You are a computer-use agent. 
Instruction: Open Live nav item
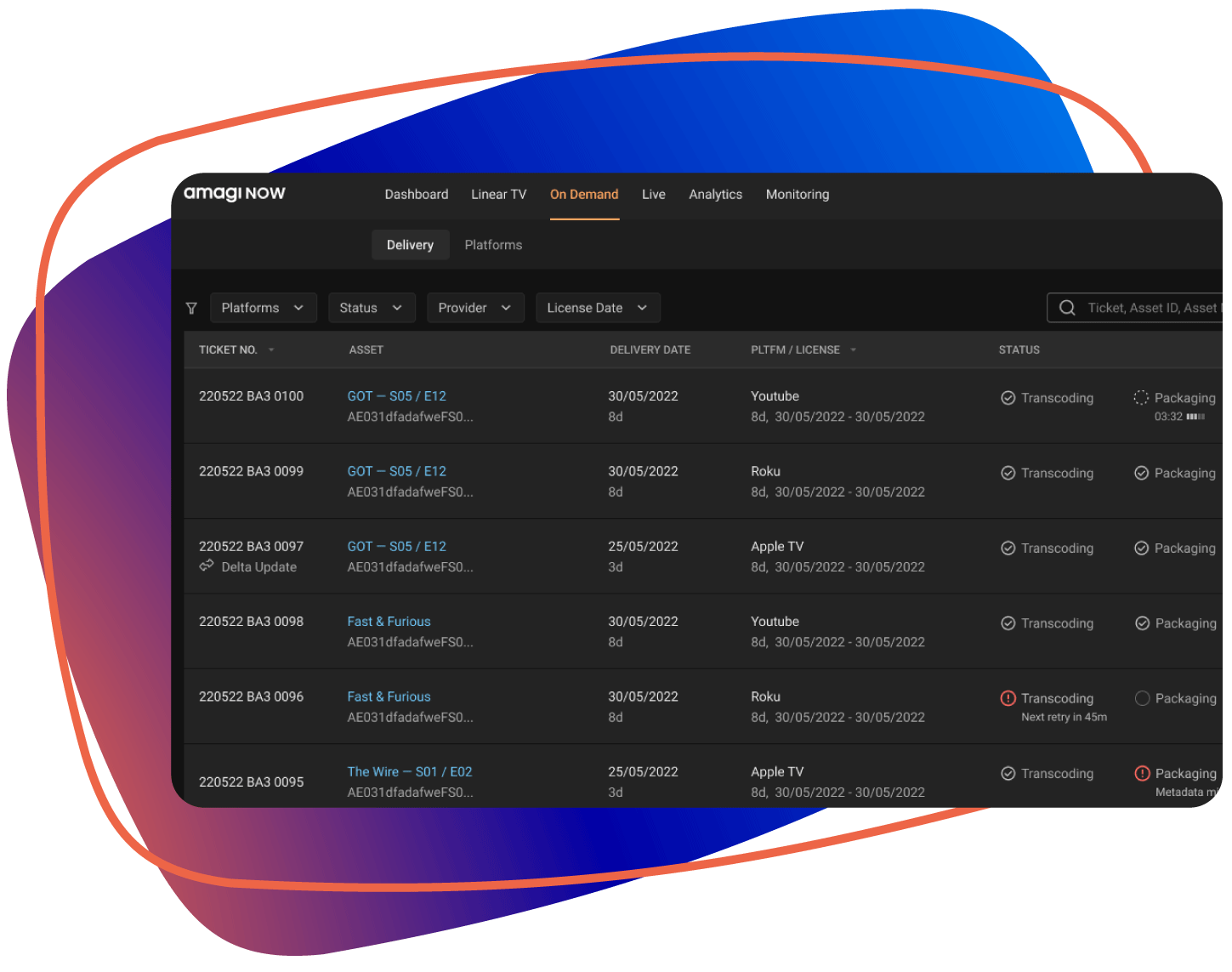pyautogui.click(x=654, y=195)
